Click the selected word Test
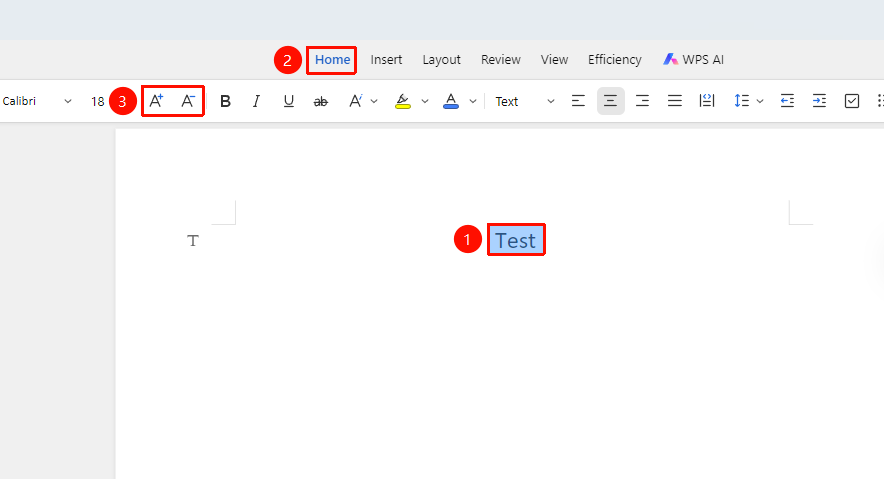This screenshot has height=479, width=884. [x=516, y=241]
